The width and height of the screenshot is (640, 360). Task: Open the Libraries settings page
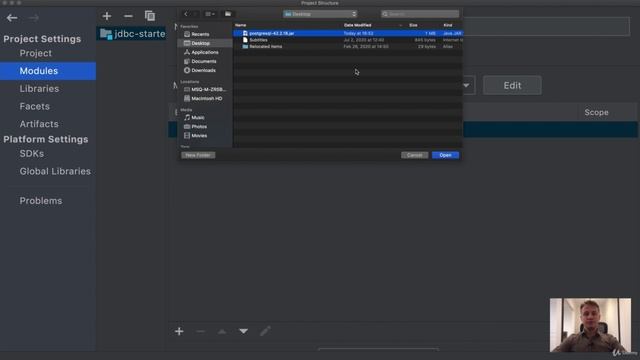39,89
